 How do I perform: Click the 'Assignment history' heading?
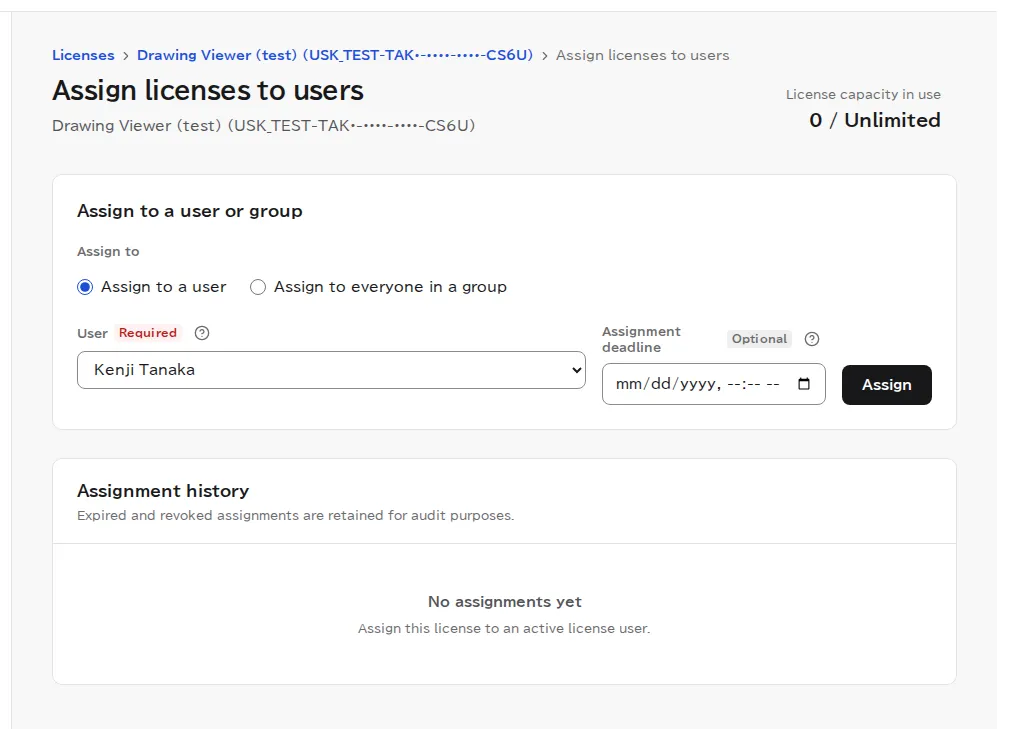[163, 491]
